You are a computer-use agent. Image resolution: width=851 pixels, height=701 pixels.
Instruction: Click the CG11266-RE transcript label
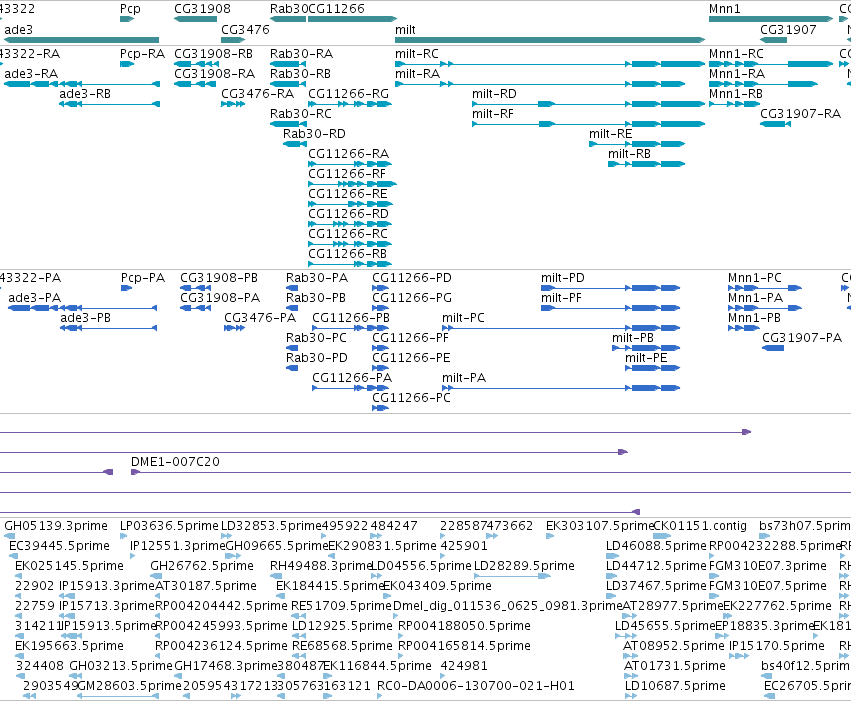coord(348,194)
